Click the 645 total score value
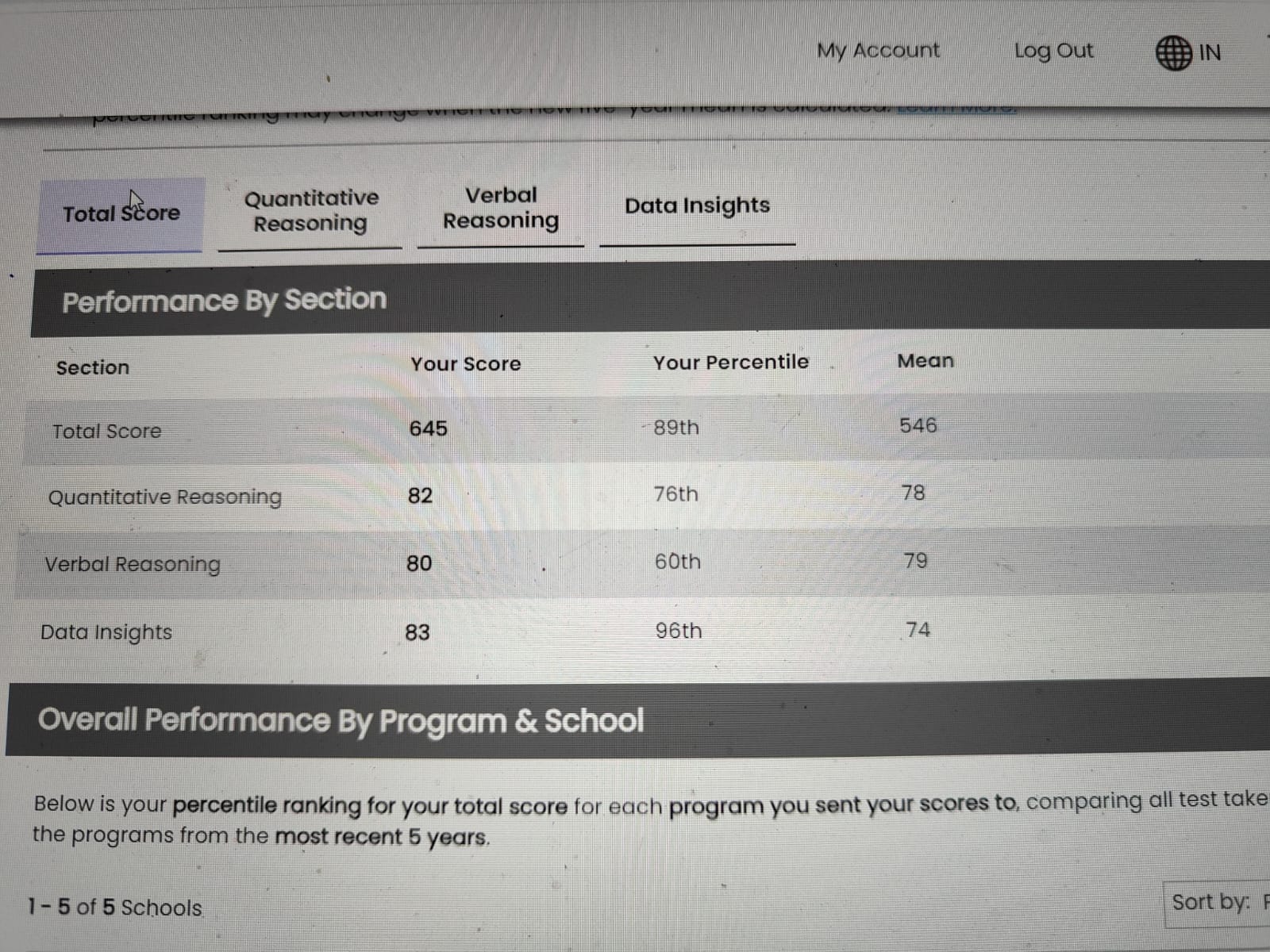1270x952 pixels. [x=429, y=428]
